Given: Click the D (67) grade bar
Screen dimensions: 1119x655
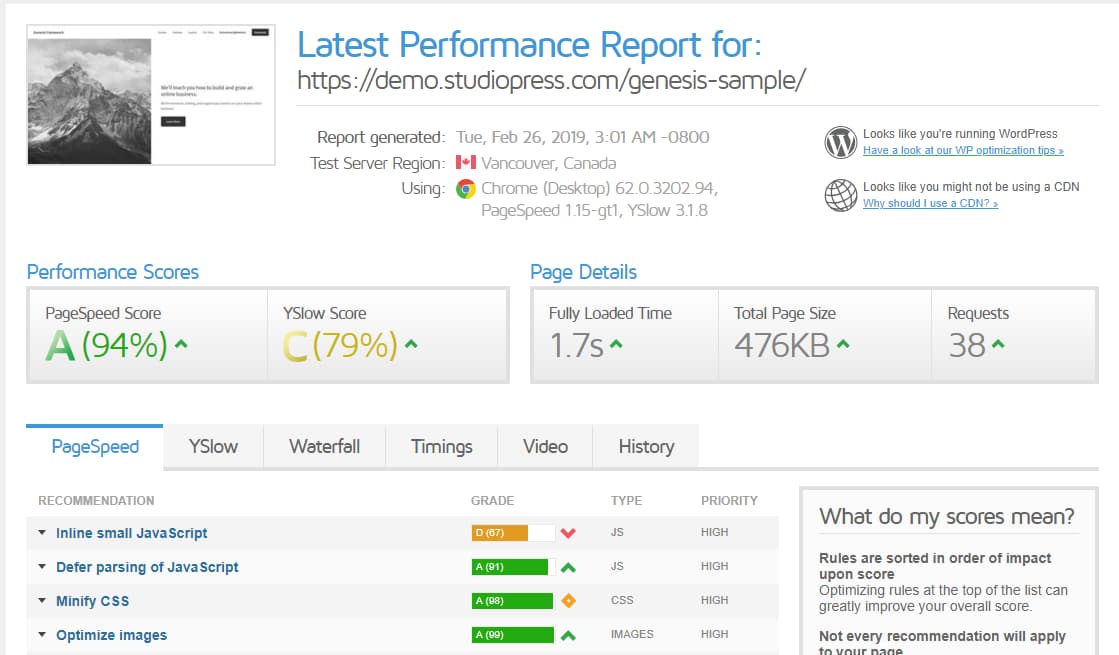Looking at the screenshot, I should click(x=501, y=533).
